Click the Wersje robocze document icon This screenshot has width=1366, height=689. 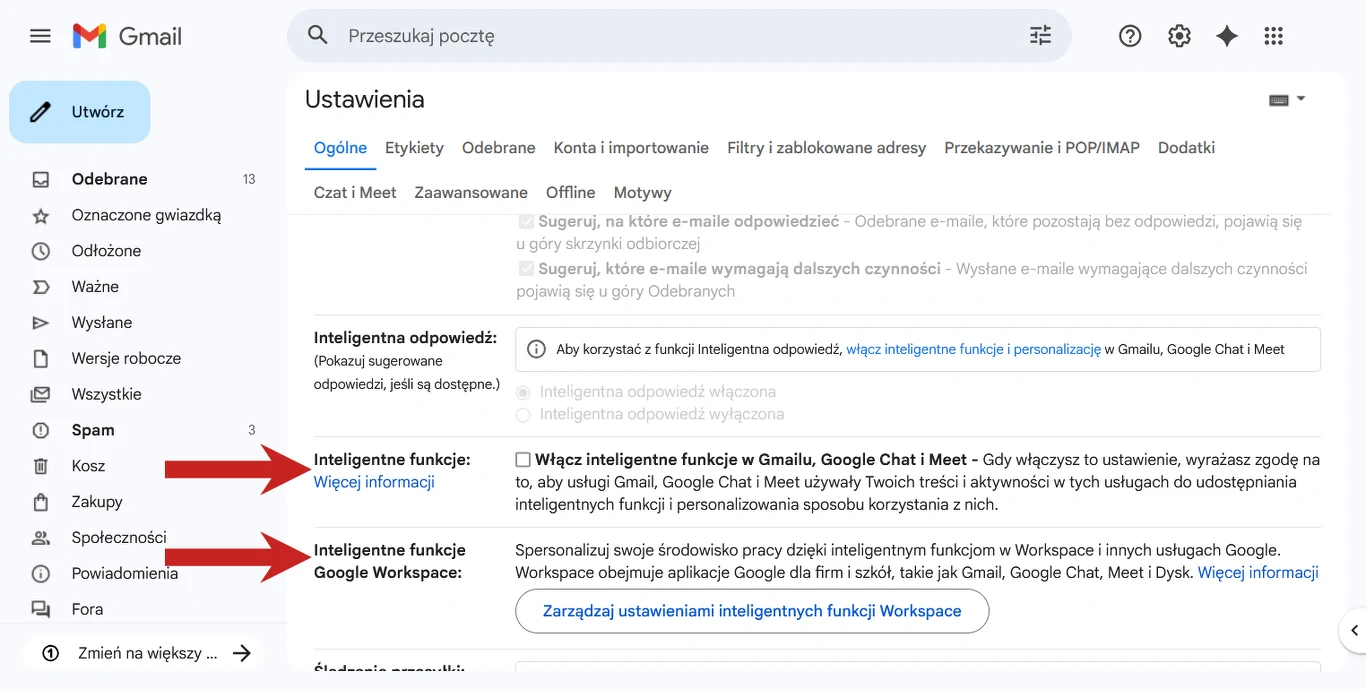[x=41, y=359]
